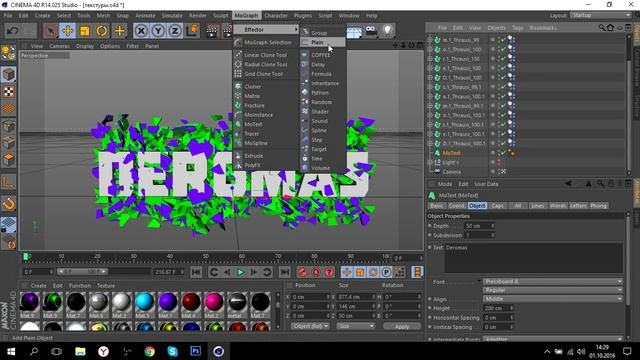Toggle Y axis lock
The image size is (640, 360).
158,31
